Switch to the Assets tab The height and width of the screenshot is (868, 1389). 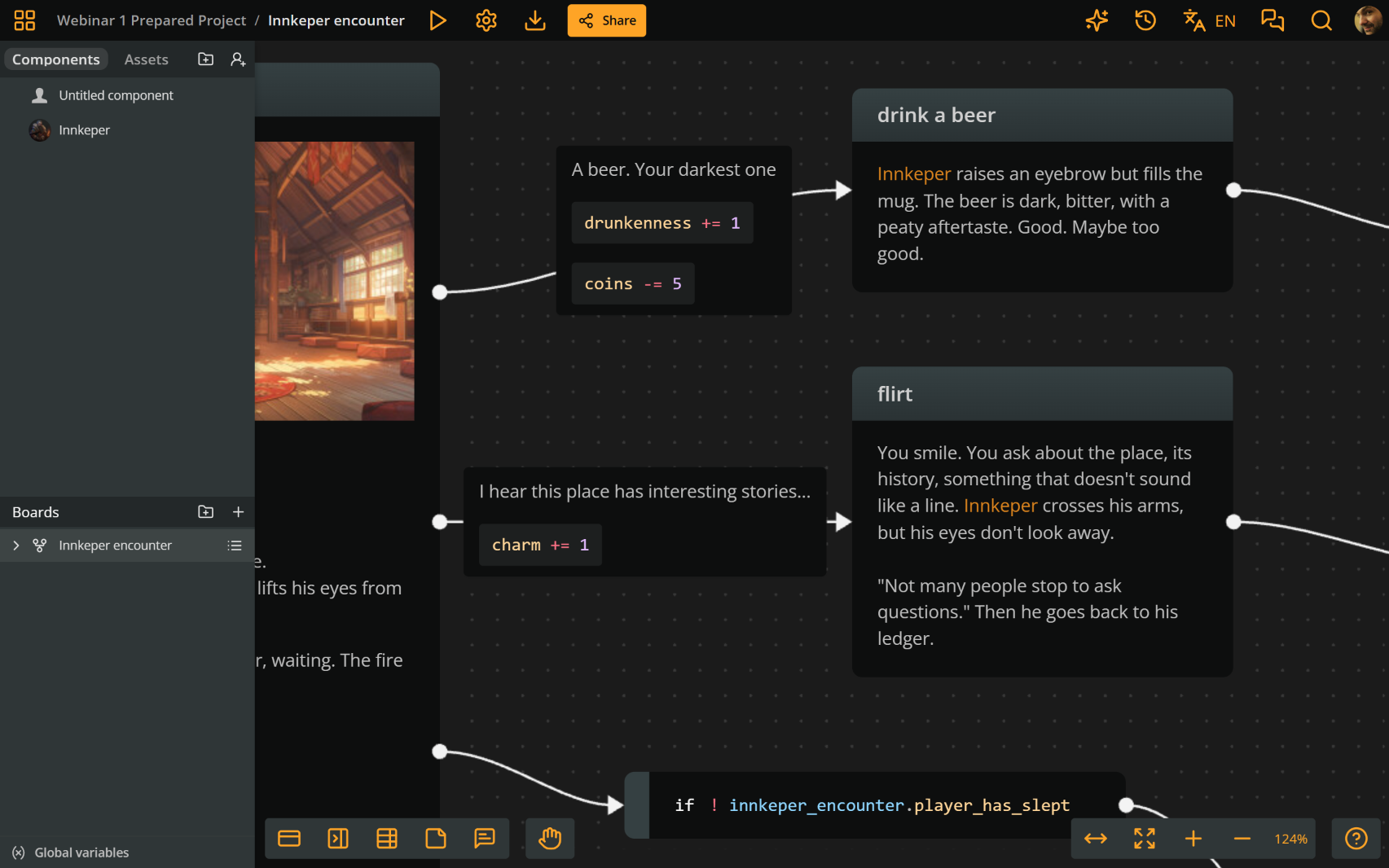[147, 59]
